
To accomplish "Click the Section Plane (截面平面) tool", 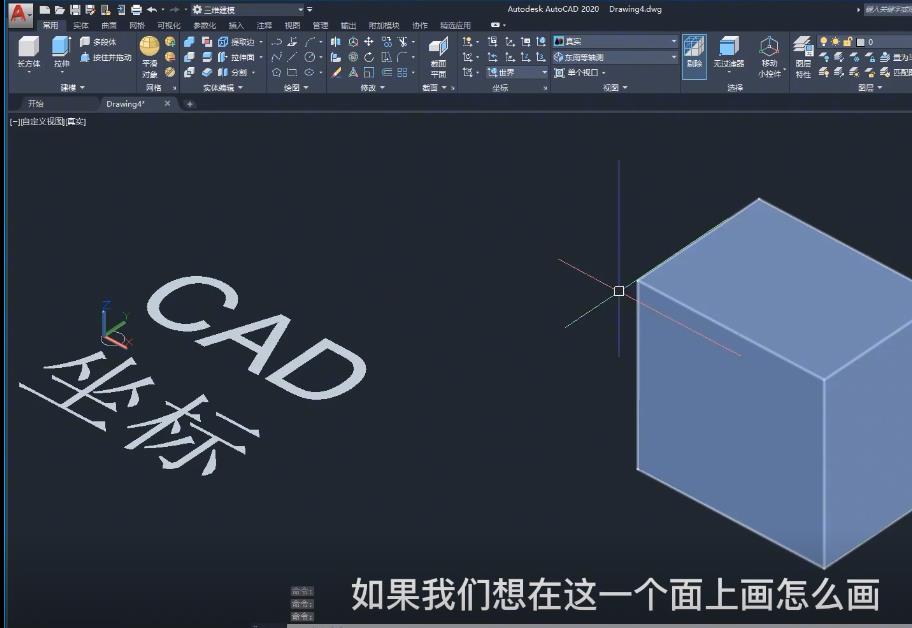I will point(438,48).
